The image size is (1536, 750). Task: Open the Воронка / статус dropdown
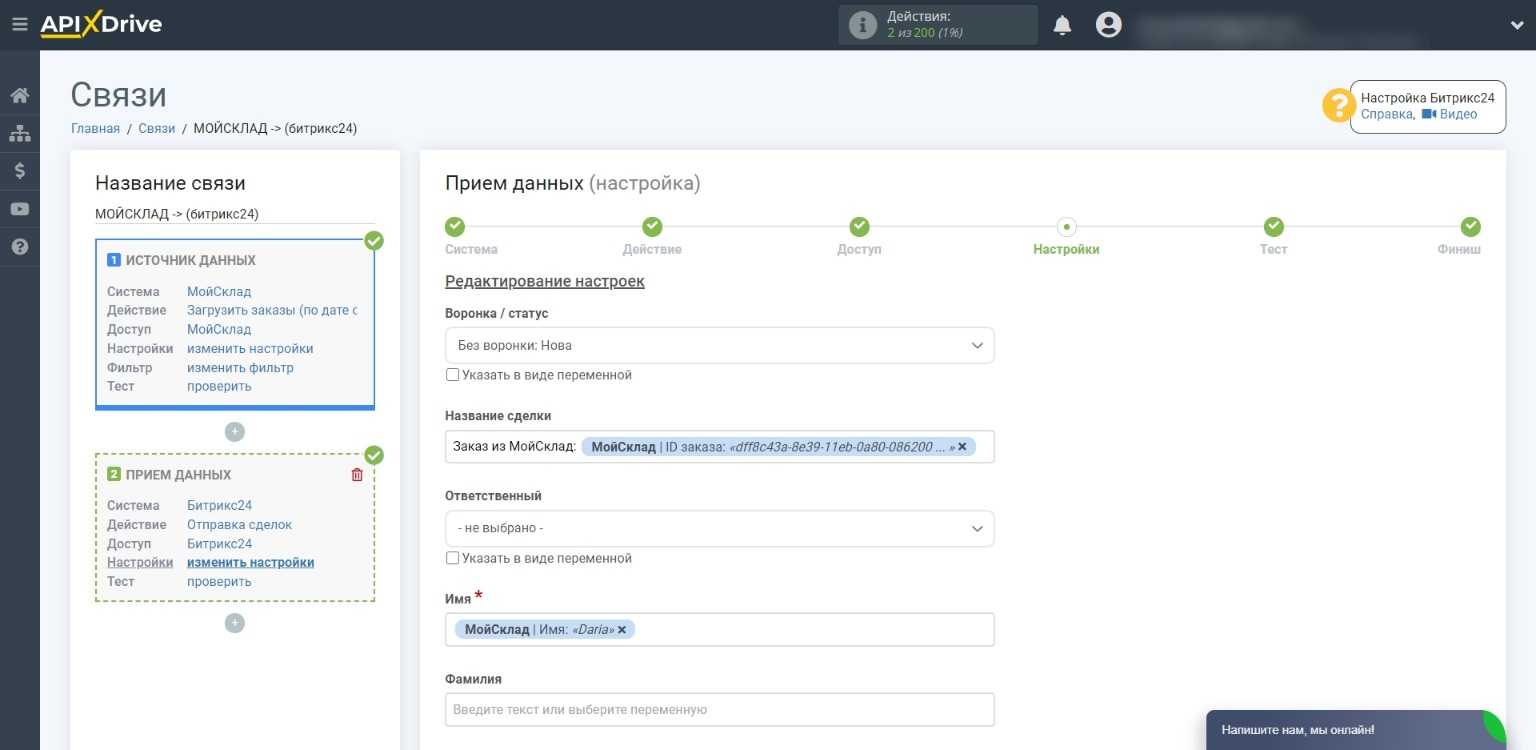(720, 345)
